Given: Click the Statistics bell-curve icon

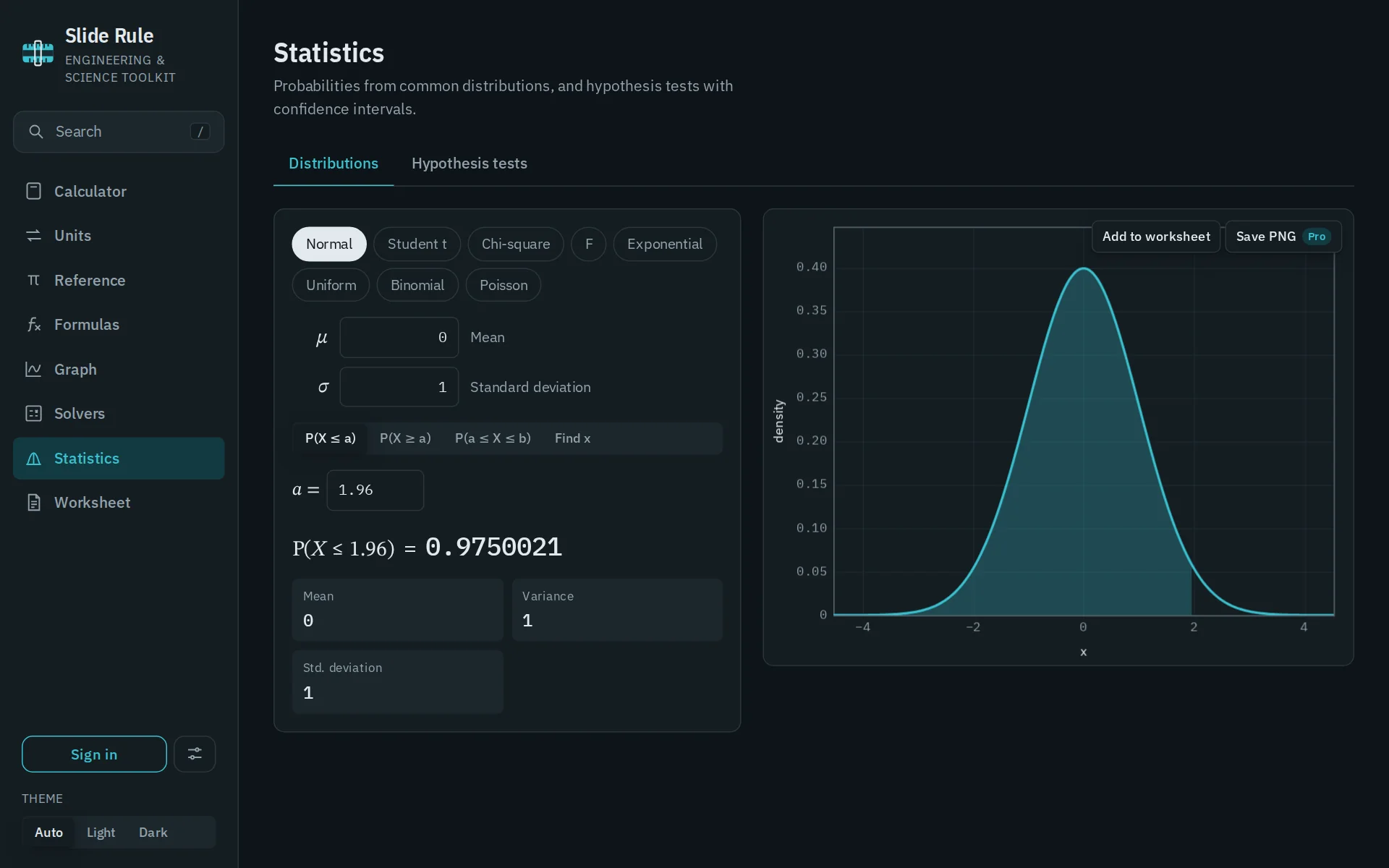Looking at the screenshot, I should [x=33, y=459].
